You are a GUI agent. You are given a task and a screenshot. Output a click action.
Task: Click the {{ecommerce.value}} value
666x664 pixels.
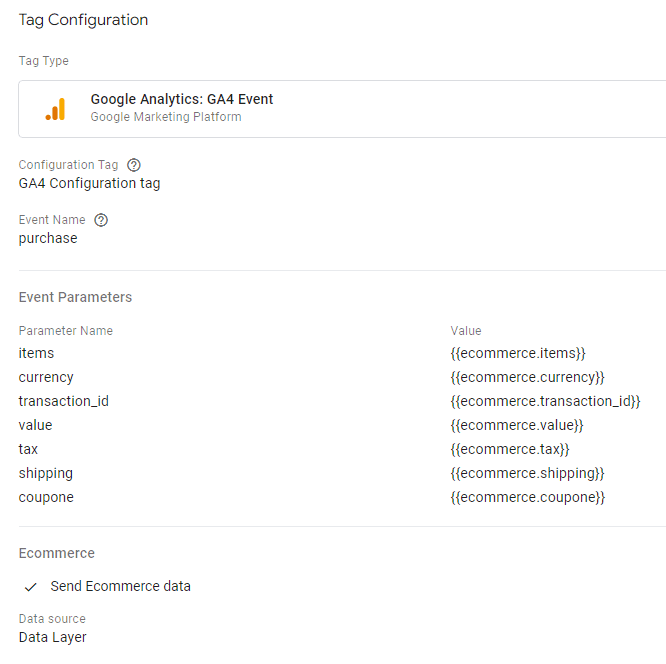(x=517, y=425)
